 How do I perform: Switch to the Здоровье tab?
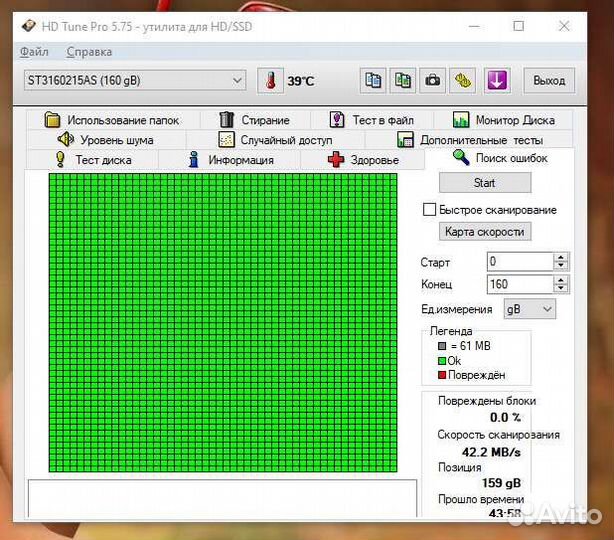(x=363, y=160)
